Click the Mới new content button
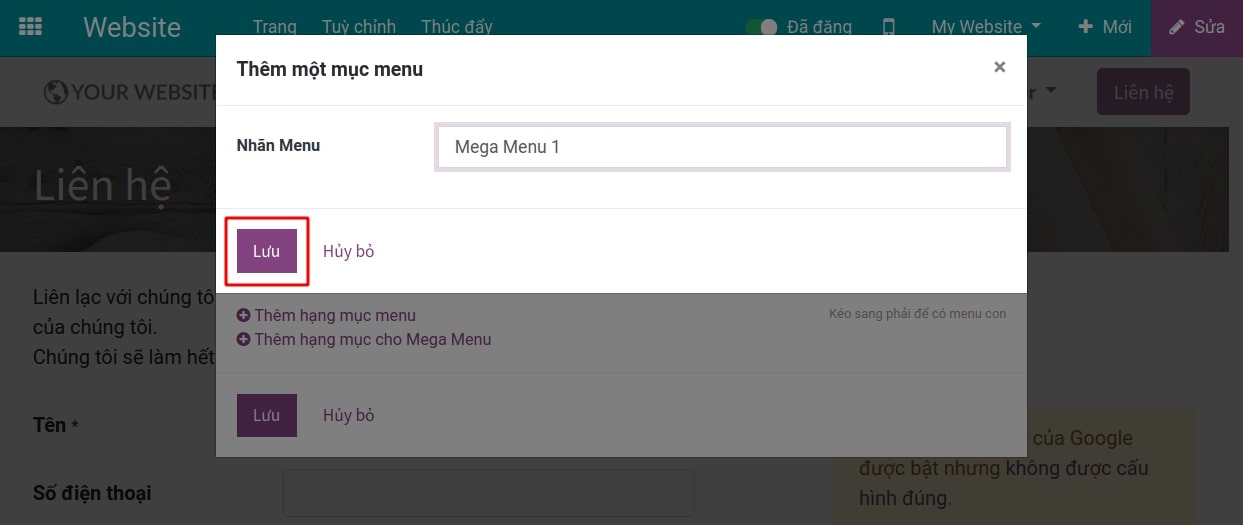 [x=1105, y=27]
